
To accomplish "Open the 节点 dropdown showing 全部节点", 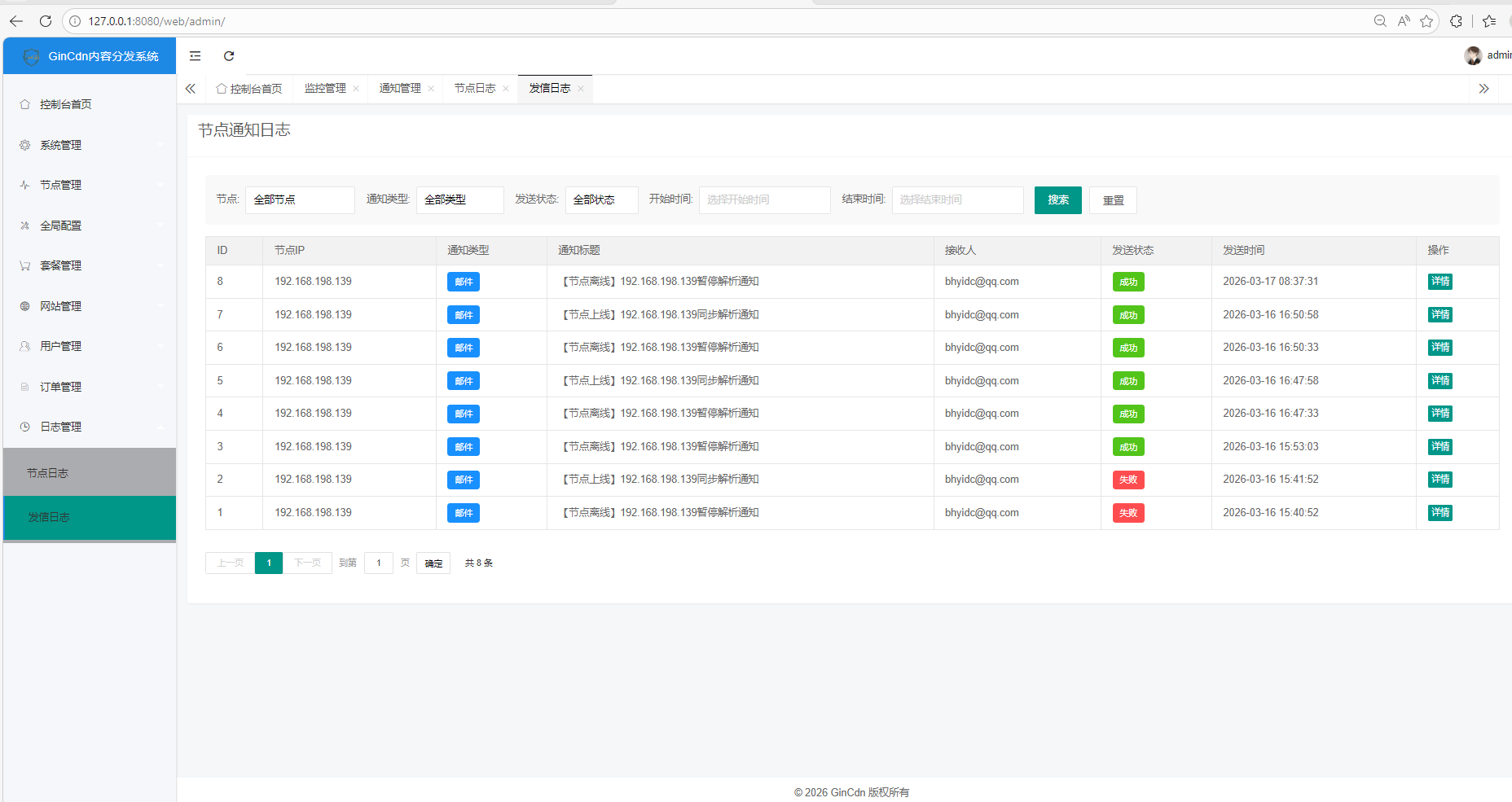I will (299, 200).
